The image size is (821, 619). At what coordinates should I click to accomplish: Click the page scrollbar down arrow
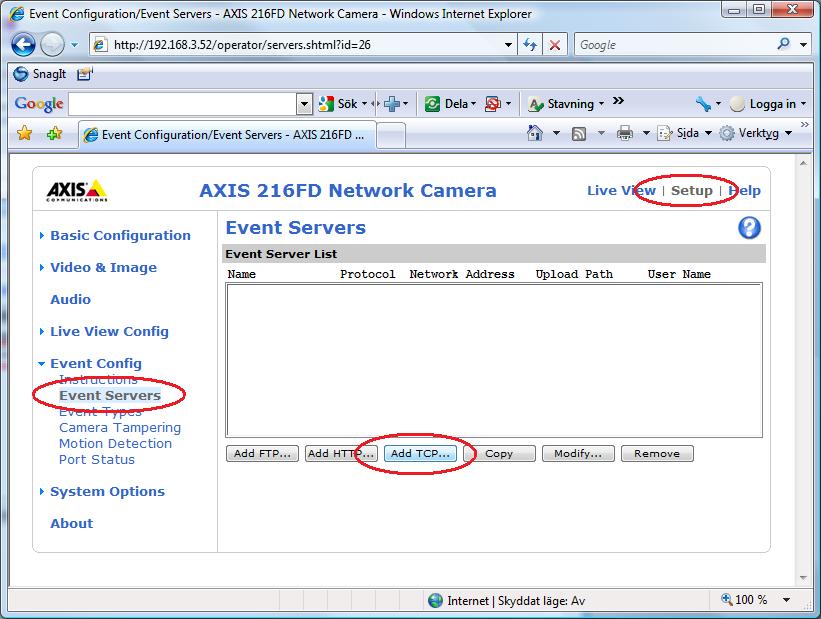[x=804, y=578]
